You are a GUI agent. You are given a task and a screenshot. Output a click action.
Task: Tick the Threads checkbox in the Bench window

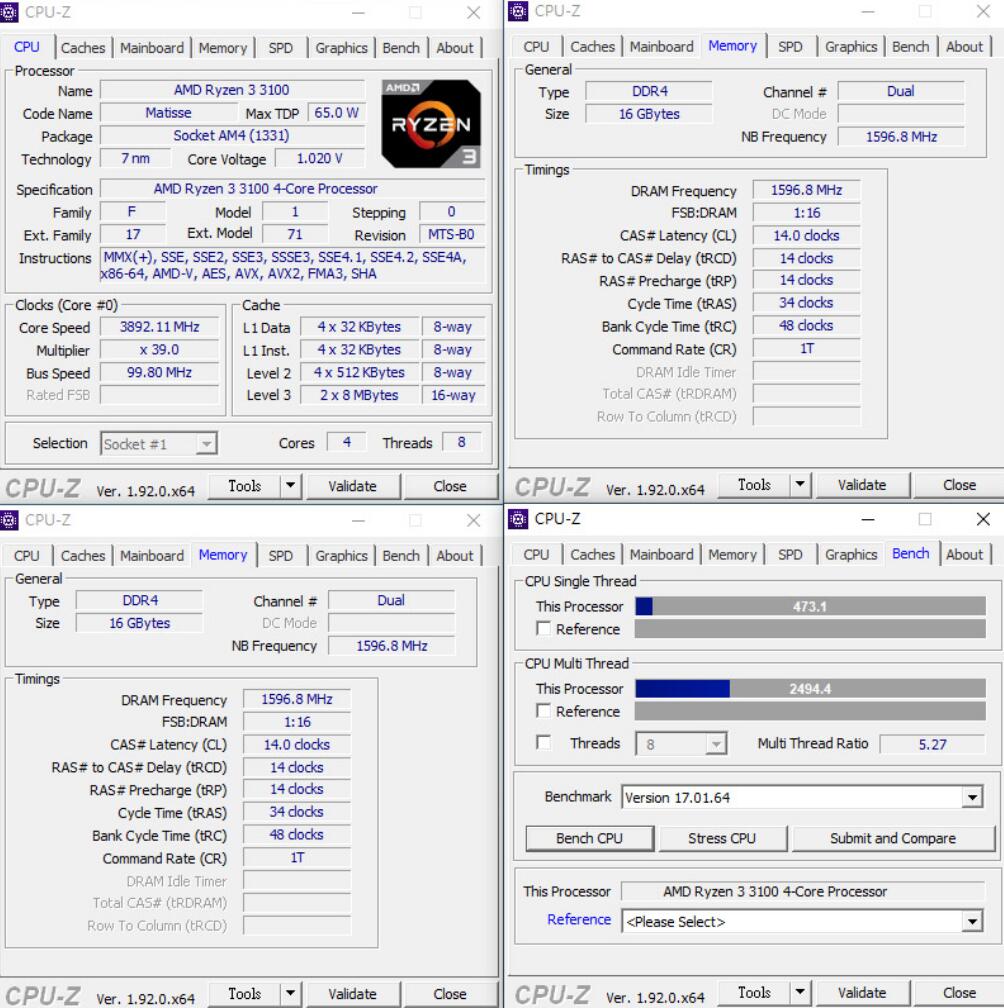543,742
